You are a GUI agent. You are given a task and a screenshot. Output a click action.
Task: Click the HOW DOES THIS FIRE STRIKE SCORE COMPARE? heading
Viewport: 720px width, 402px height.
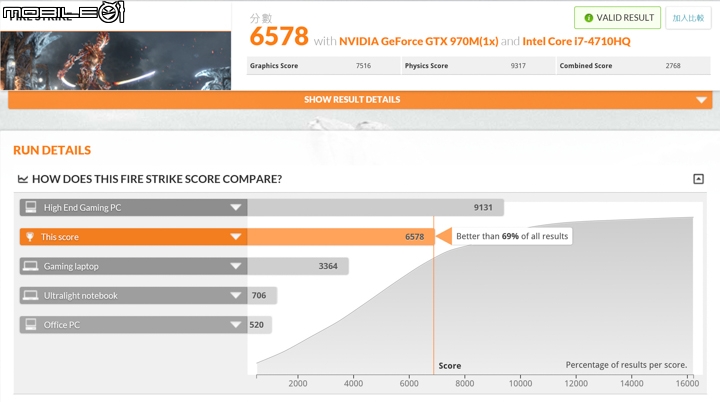coord(157,179)
